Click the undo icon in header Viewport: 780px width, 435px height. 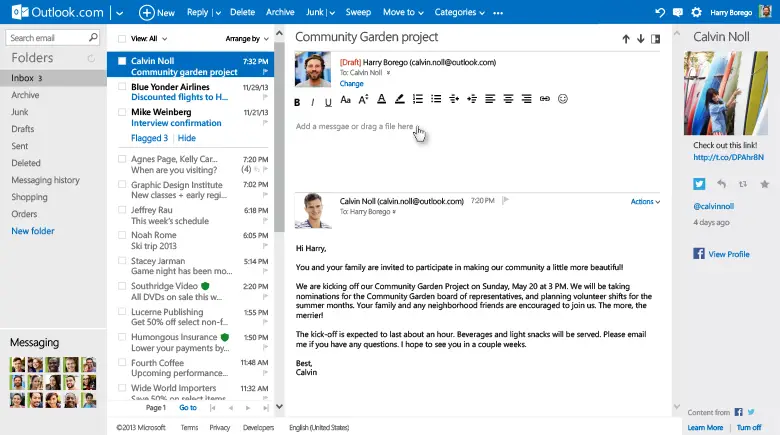click(x=660, y=12)
